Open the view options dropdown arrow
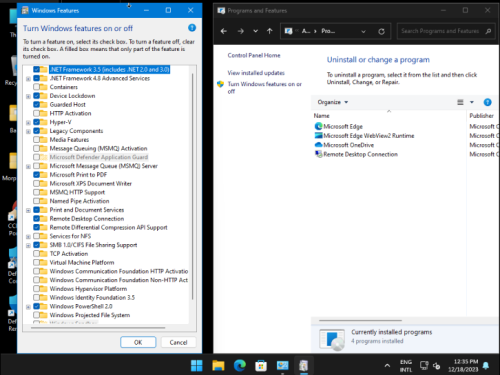 pyautogui.click(x=472, y=102)
